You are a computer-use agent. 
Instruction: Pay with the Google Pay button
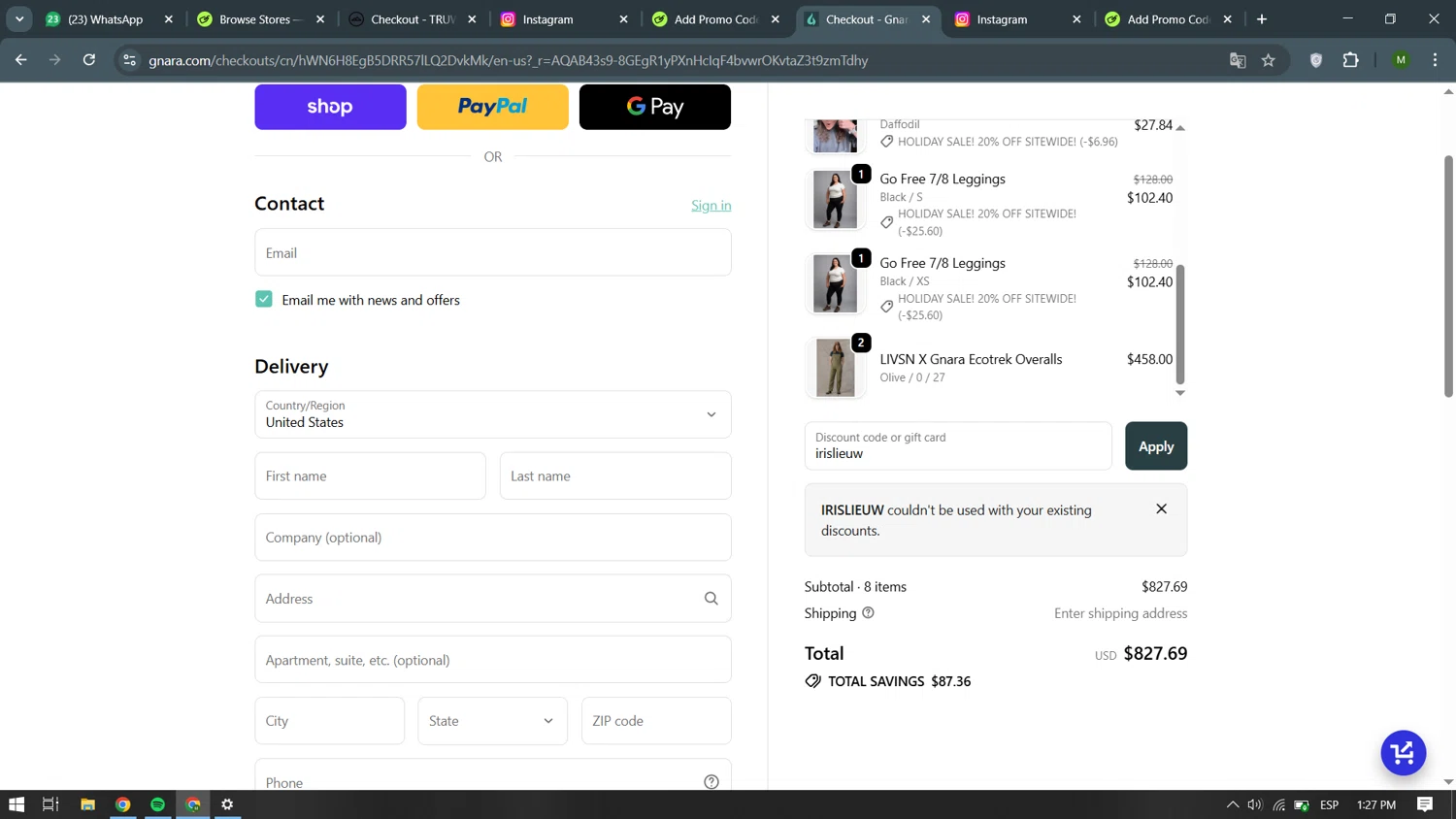point(655,107)
